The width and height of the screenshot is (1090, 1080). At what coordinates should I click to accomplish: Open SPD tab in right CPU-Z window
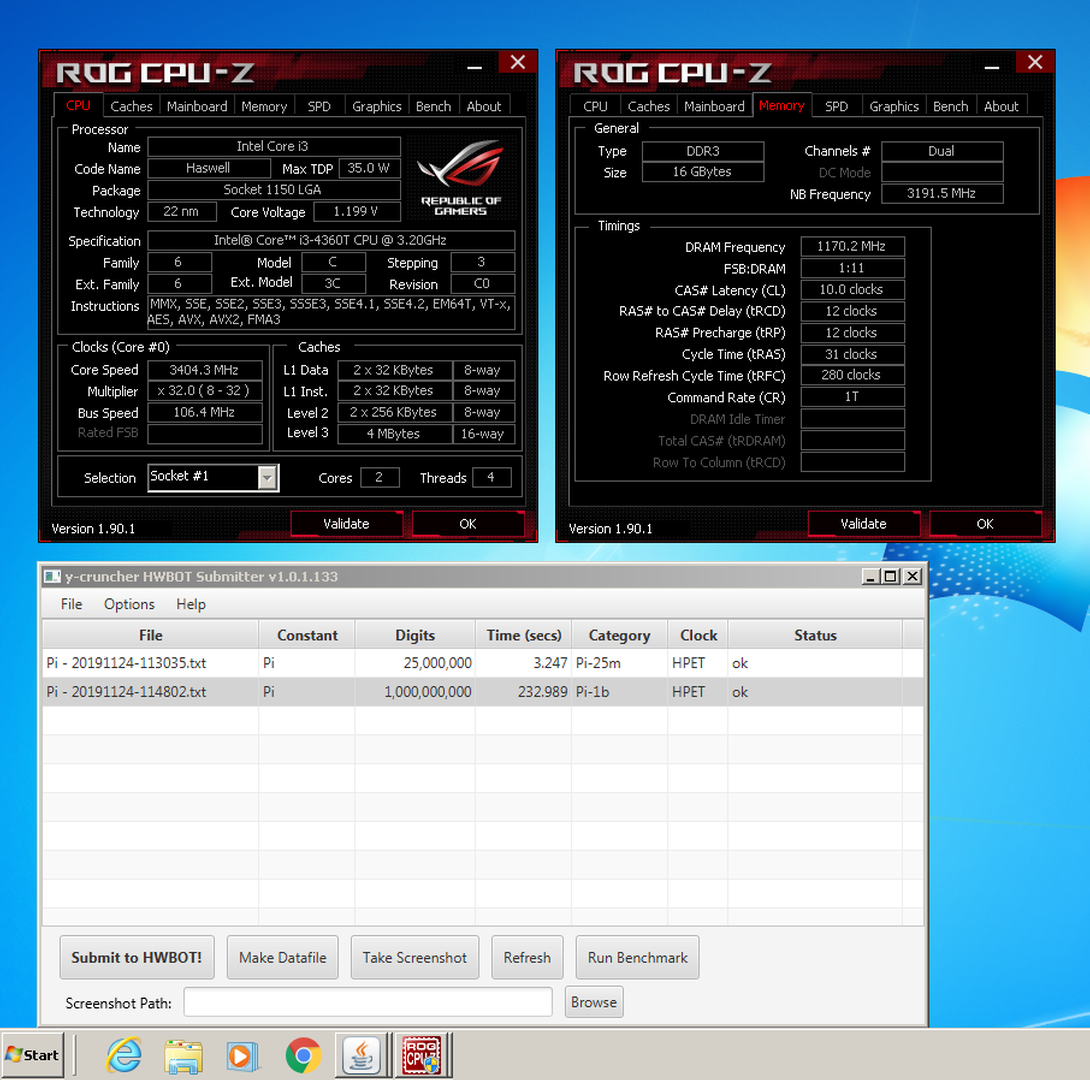point(836,106)
